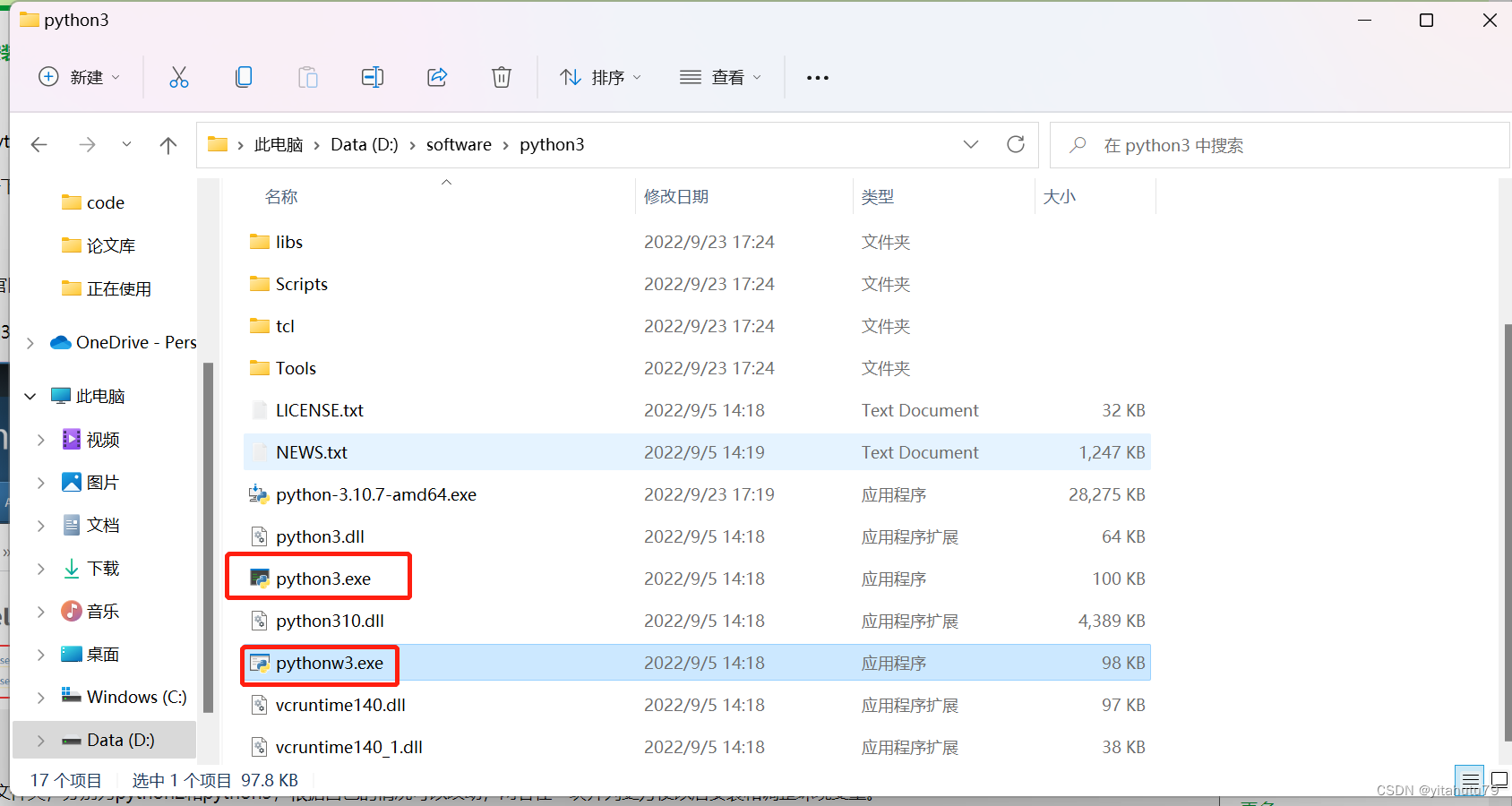Click the file list vertical scrollbar
1512x806 pixels.
tap(1508, 532)
